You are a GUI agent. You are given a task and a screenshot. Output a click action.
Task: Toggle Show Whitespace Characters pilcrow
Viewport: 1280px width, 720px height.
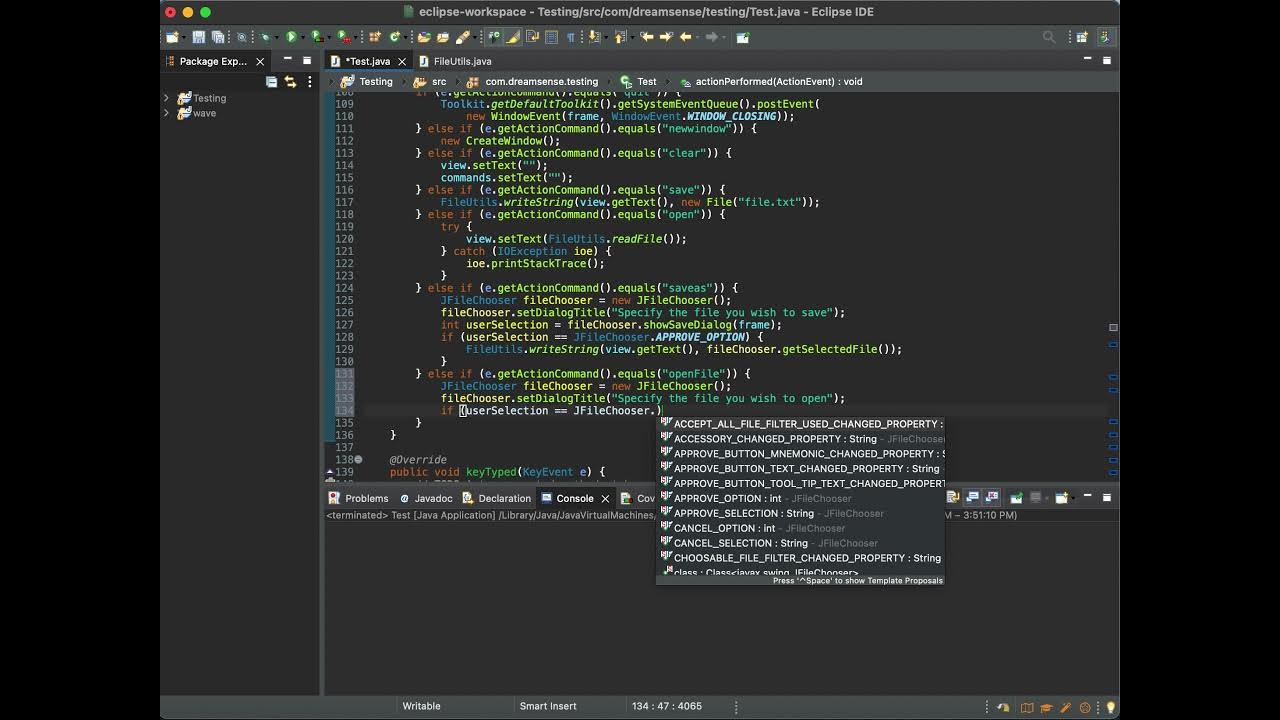pyautogui.click(x=571, y=37)
